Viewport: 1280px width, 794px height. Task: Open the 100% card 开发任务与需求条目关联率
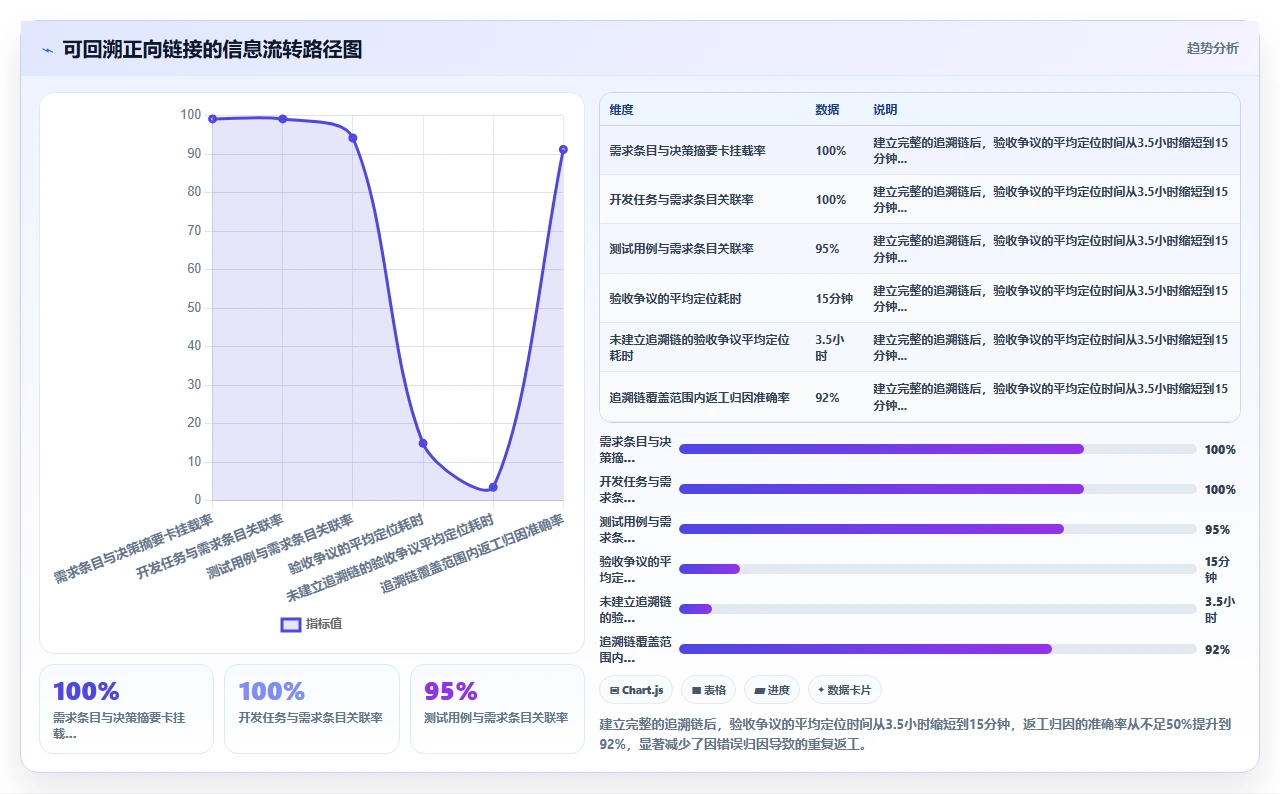coord(312,709)
